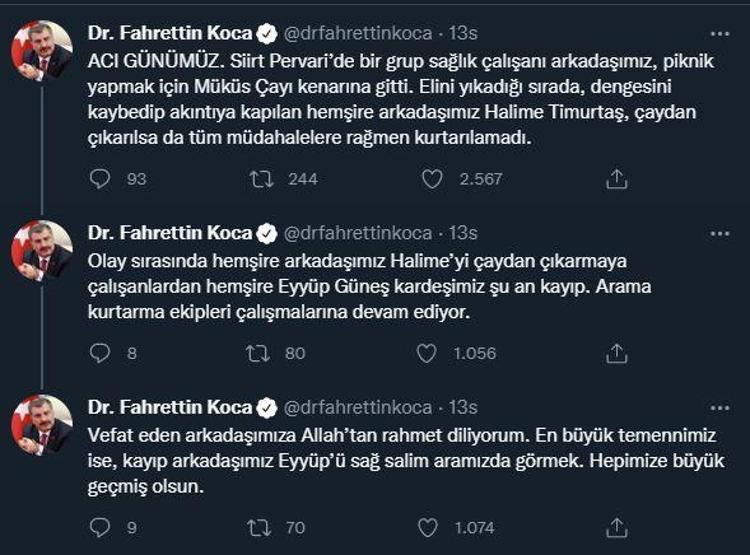The width and height of the screenshot is (750, 555).
Task: Click the verified badge on second tweet
Action: point(267,233)
